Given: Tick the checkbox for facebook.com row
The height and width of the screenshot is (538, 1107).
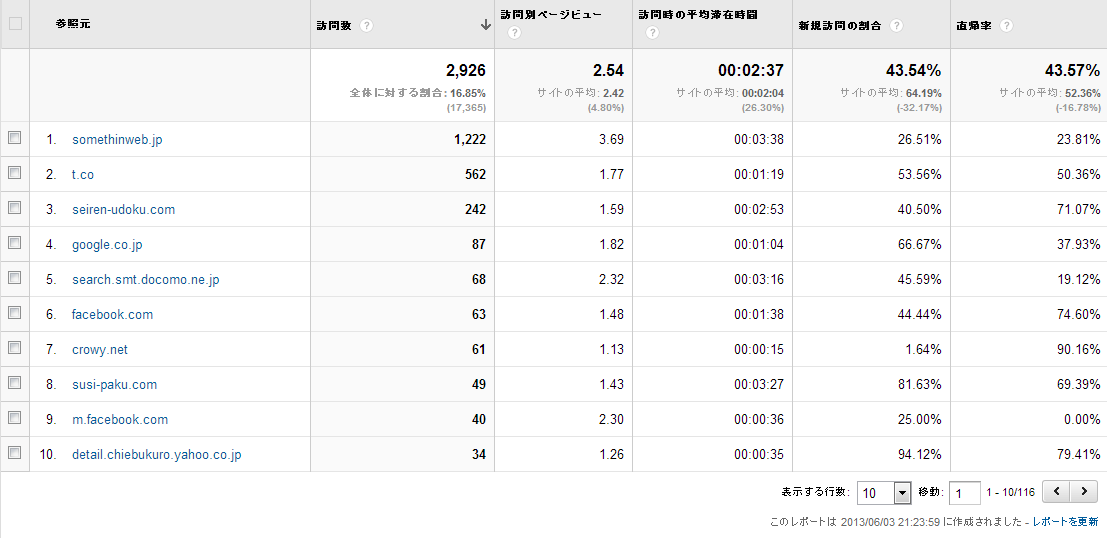Looking at the screenshot, I should point(15,314).
